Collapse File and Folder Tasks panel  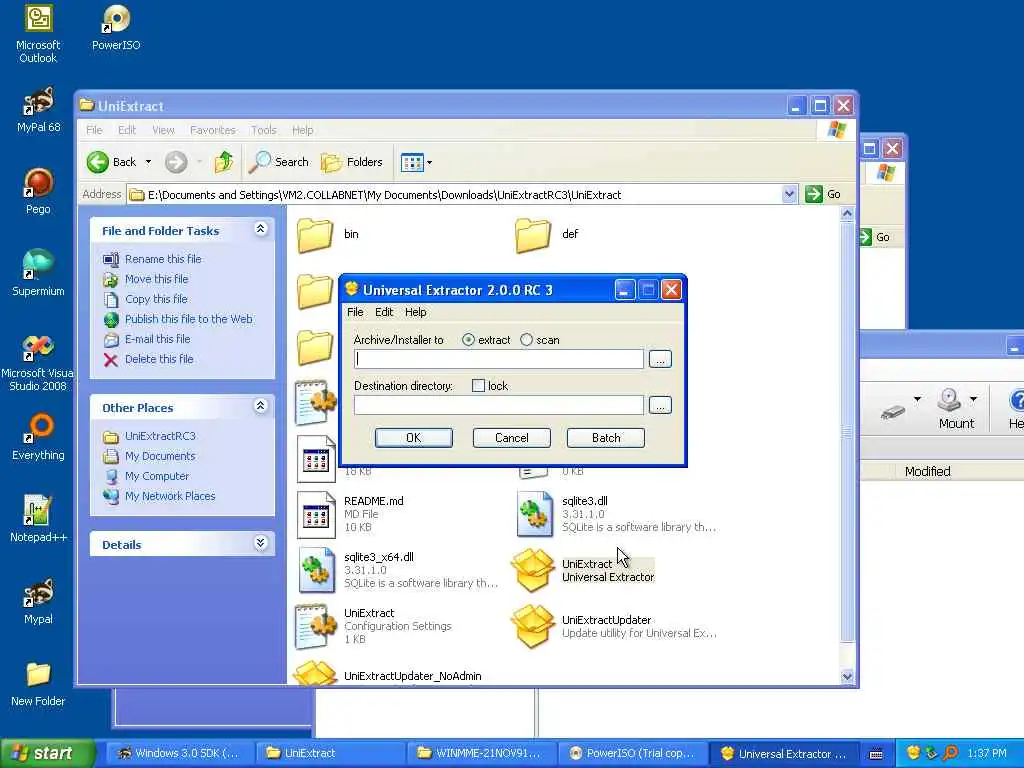coord(260,229)
